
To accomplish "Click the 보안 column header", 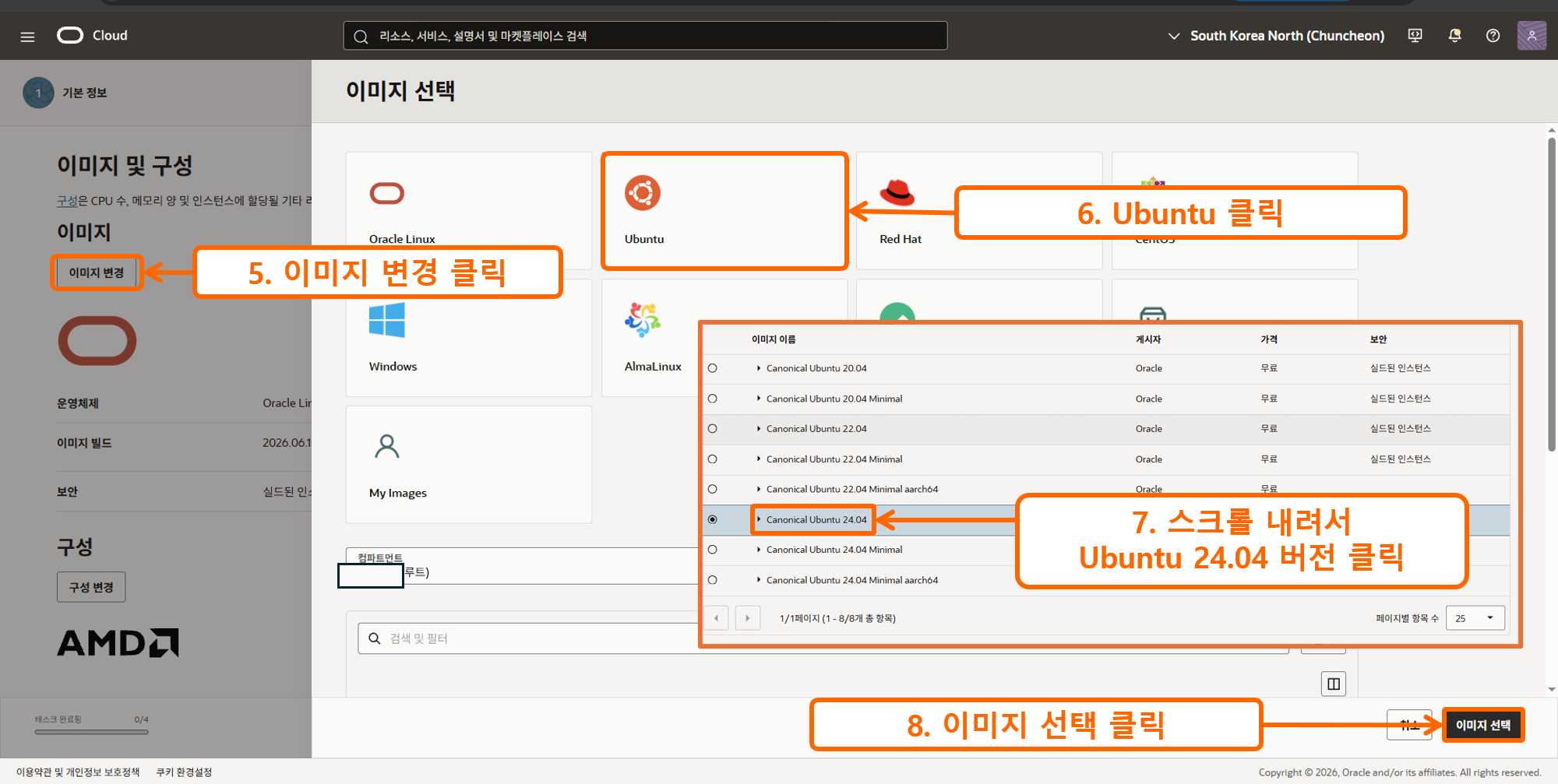I will click(1378, 339).
